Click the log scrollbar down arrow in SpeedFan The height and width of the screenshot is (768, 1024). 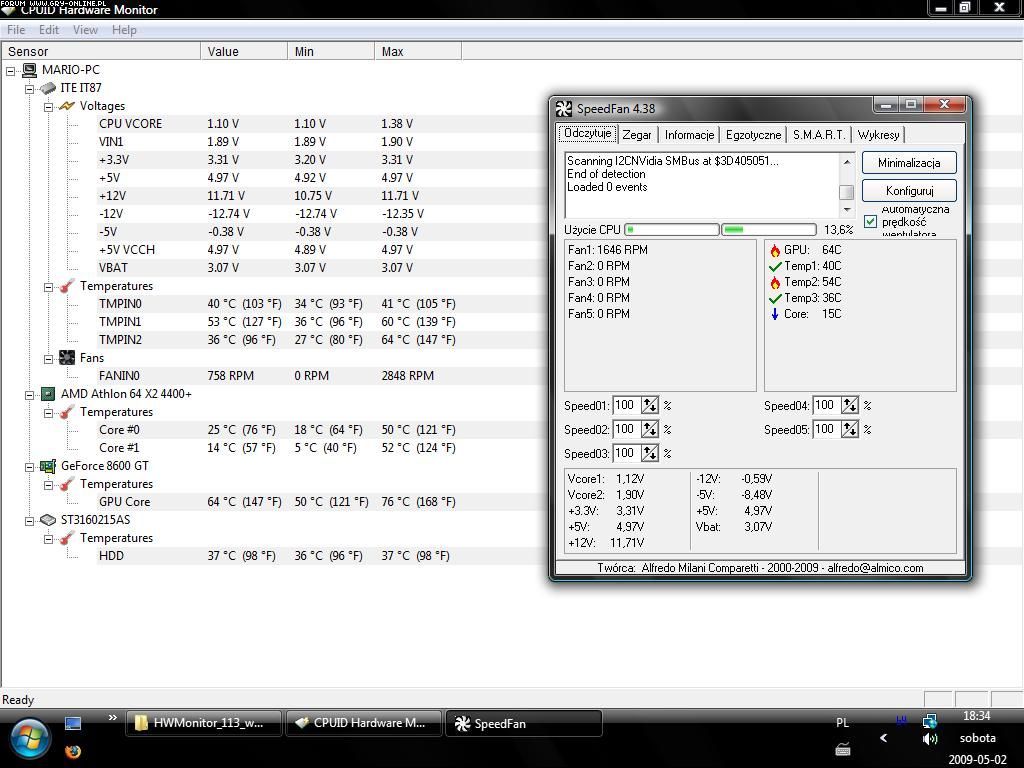coord(847,210)
